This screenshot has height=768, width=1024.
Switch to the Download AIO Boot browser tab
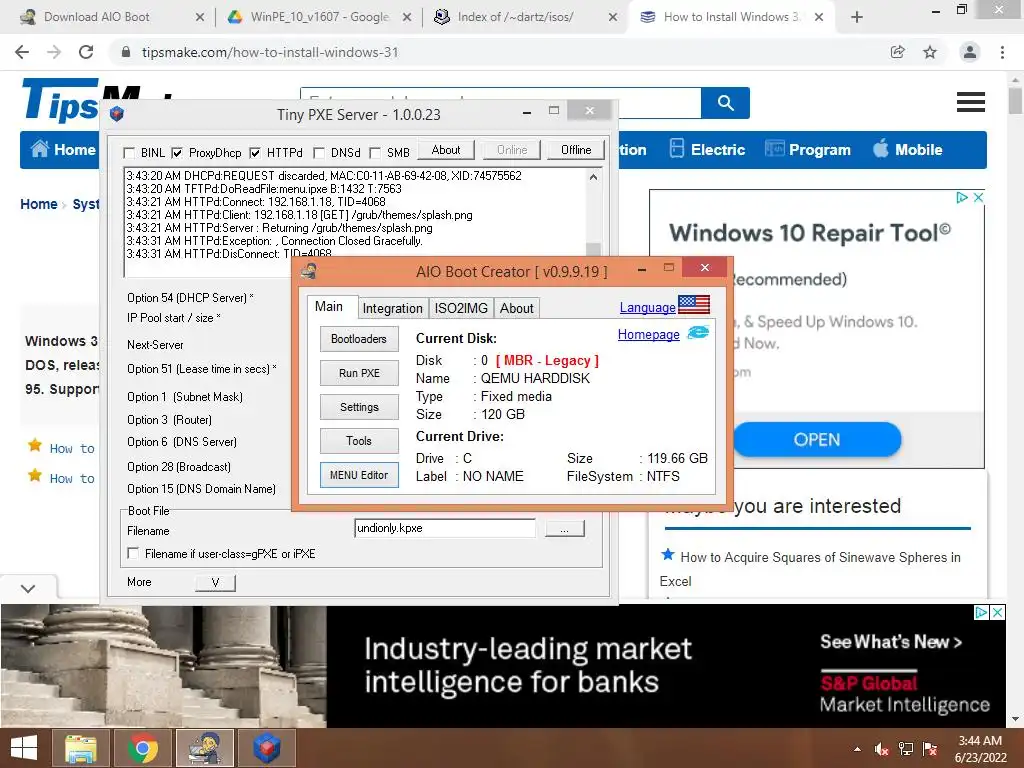97,17
